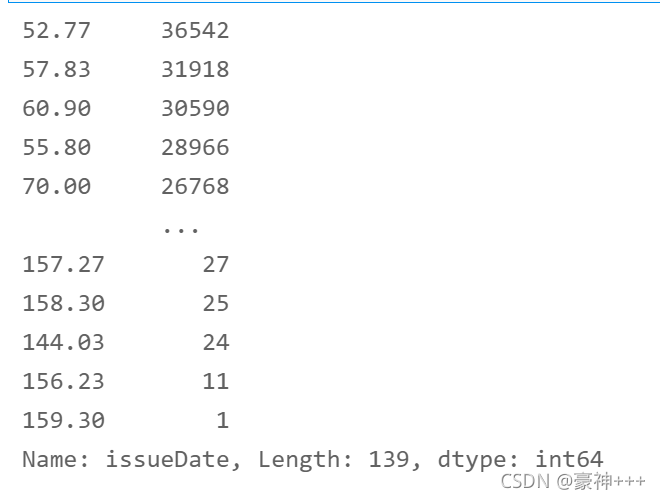This screenshot has height=499, width=660.
Task: Click the ellipsis truncation marker
Action: [181, 230]
